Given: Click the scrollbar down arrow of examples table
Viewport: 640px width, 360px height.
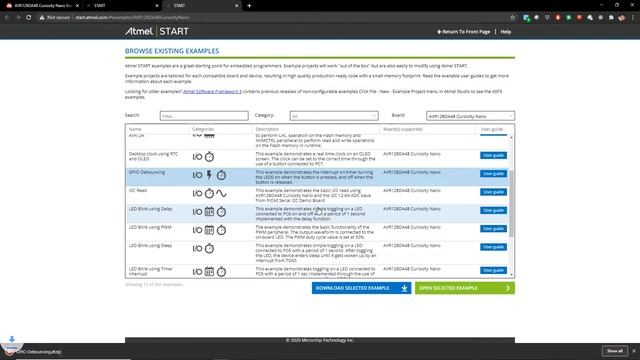Looking at the screenshot, I should (511, 275).
